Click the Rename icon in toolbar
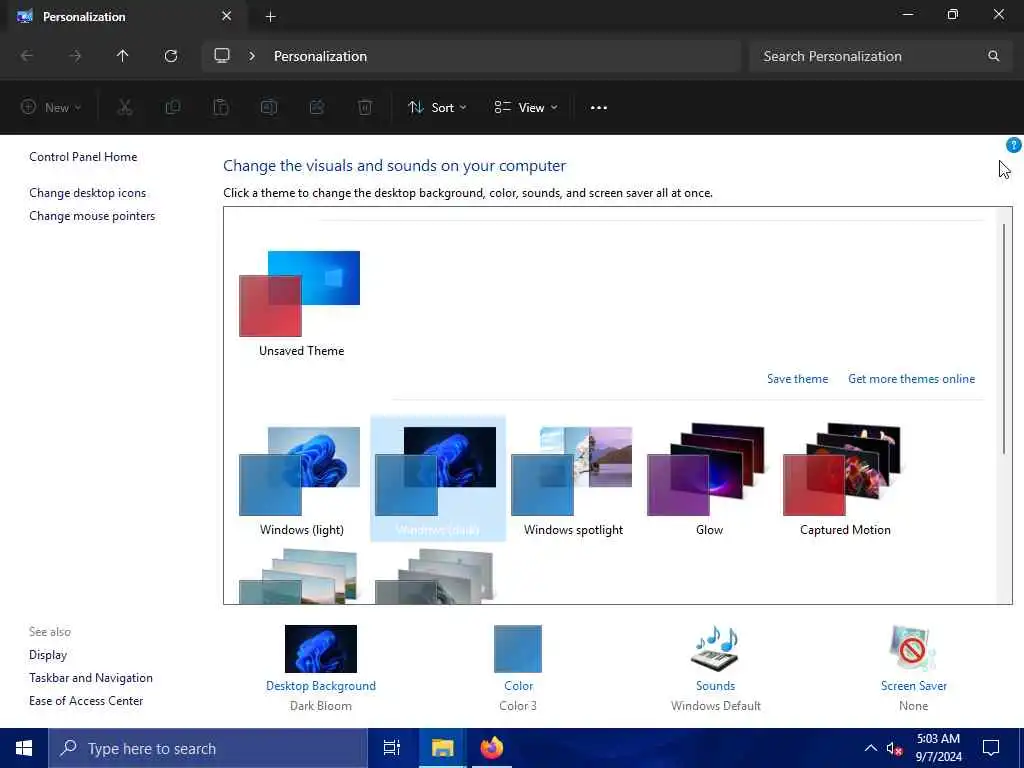Viewport: 1024px width, 768px height. tap(269, 108)
